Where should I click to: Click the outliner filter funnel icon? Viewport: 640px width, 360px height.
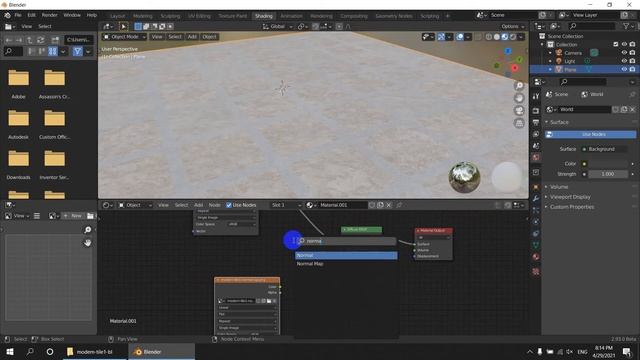coord(626,26)
